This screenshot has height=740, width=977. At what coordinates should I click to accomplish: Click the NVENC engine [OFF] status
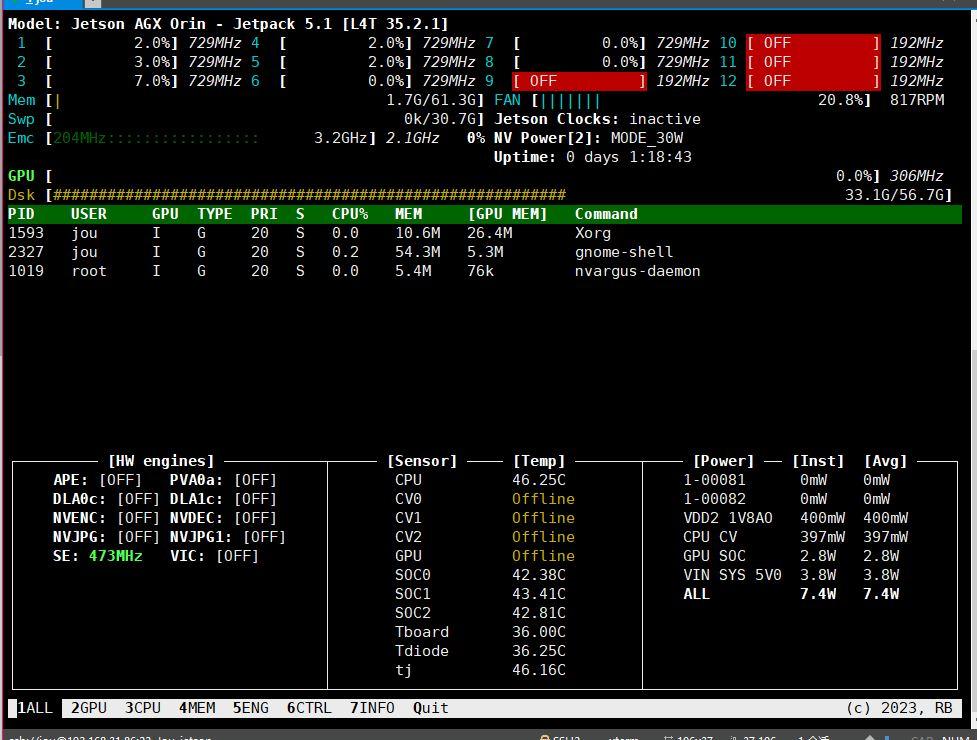tap(138, 518)
